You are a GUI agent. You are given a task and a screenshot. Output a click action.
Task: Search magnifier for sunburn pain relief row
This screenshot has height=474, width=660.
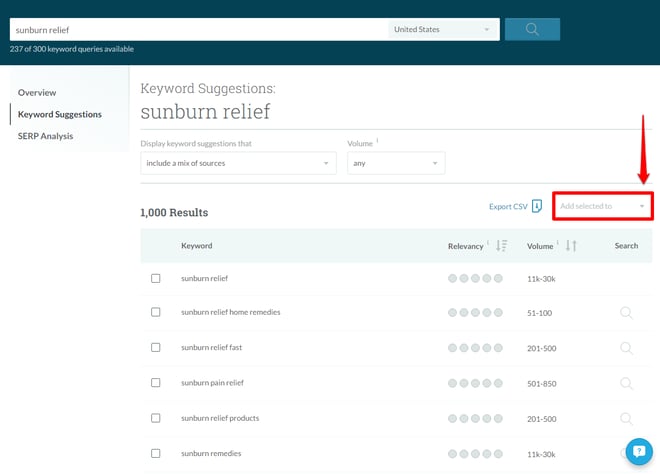point(626,383)
